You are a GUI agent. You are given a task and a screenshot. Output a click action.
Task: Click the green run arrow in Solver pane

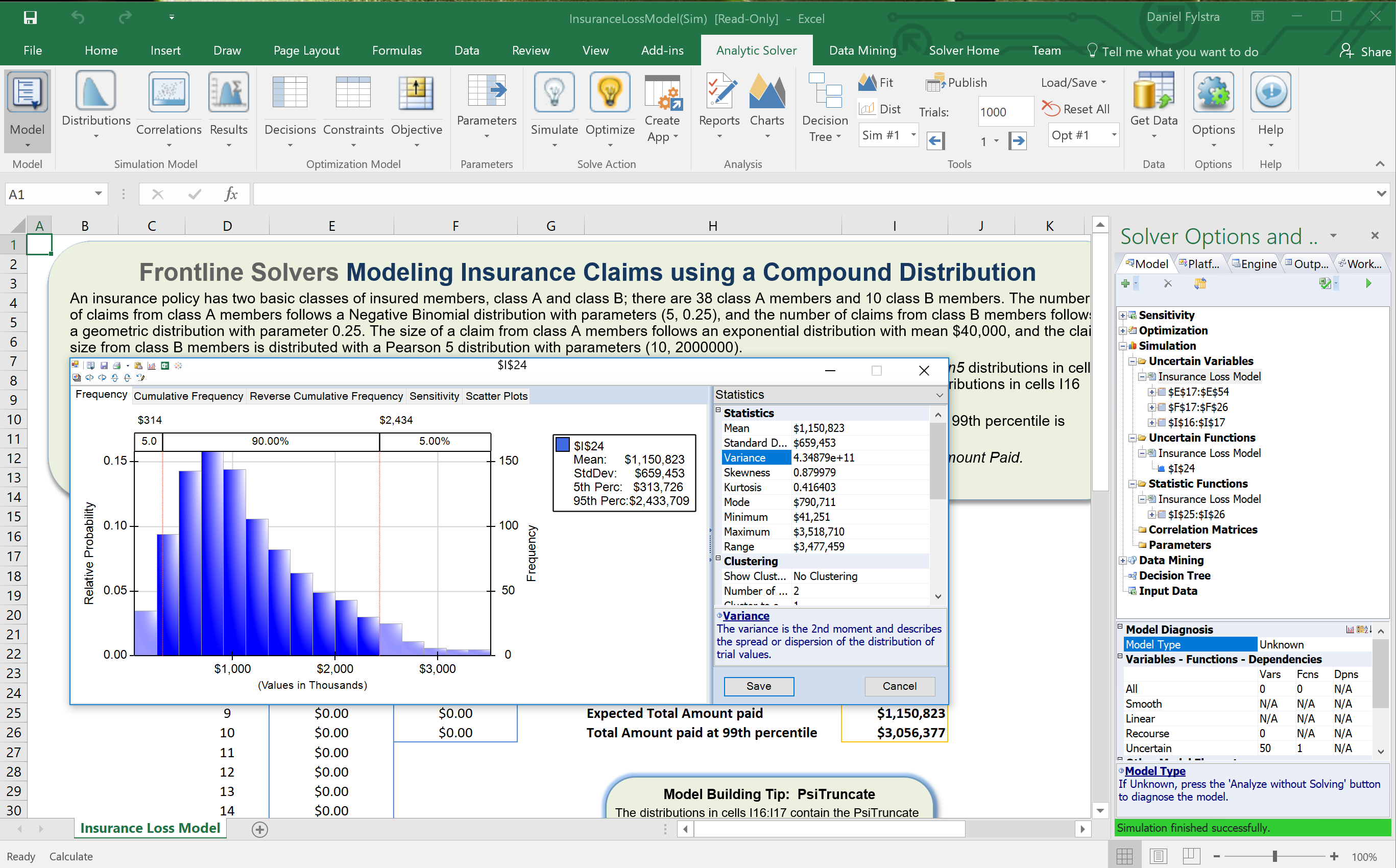1368,283
